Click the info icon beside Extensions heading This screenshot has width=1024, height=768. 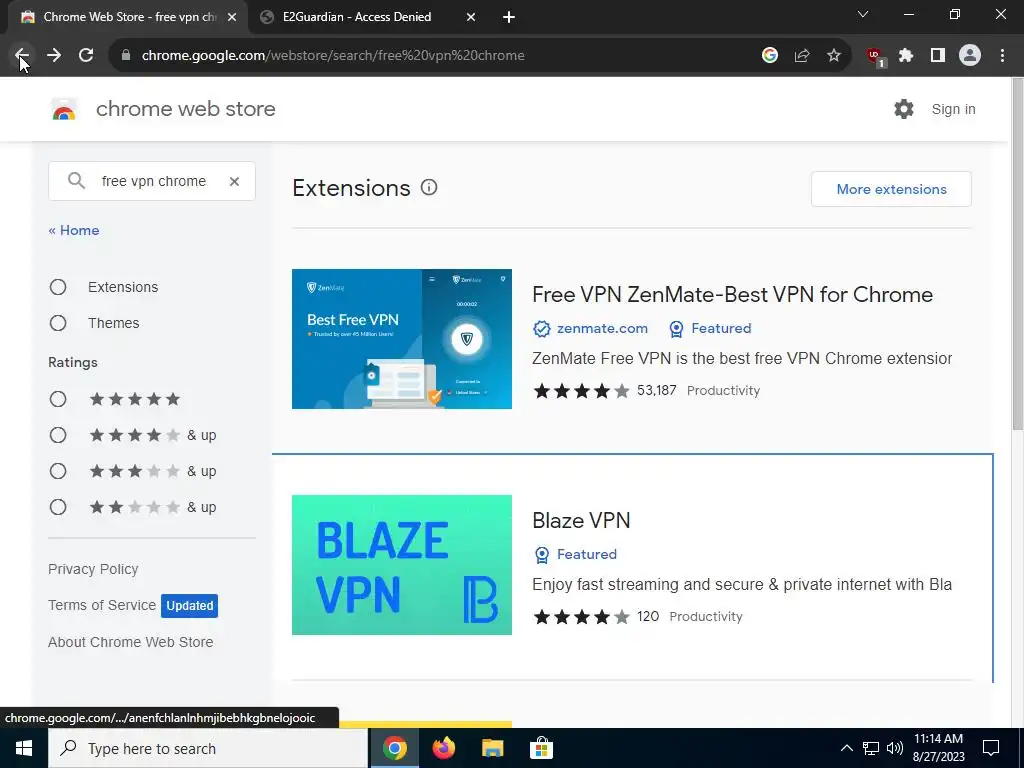tap(429, 187)
